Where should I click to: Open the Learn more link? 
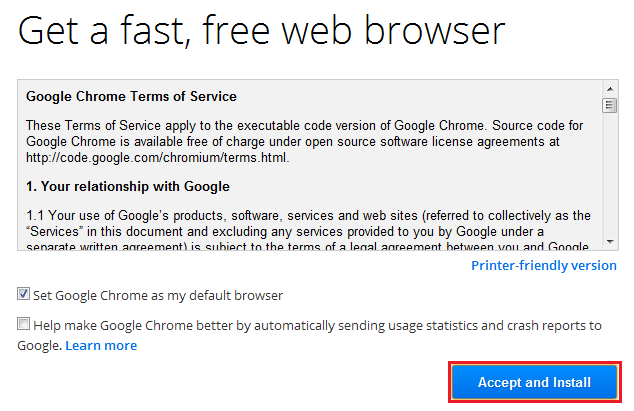(101, 345)
